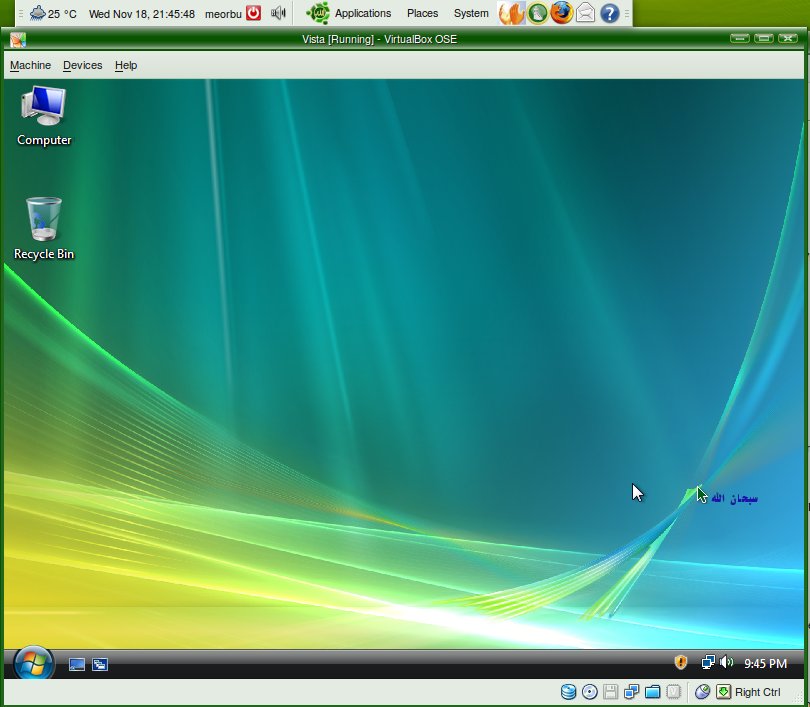The height and width of the screenshot is (707, 810).
Task: Click the network adapters indicator
Action: 631,692
